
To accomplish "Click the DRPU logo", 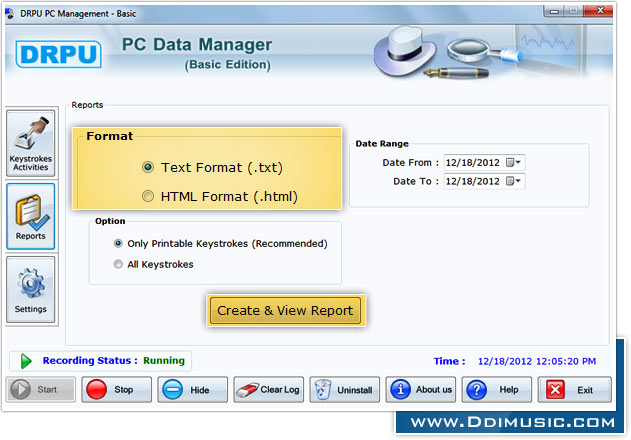I will [x=59, y=54].
